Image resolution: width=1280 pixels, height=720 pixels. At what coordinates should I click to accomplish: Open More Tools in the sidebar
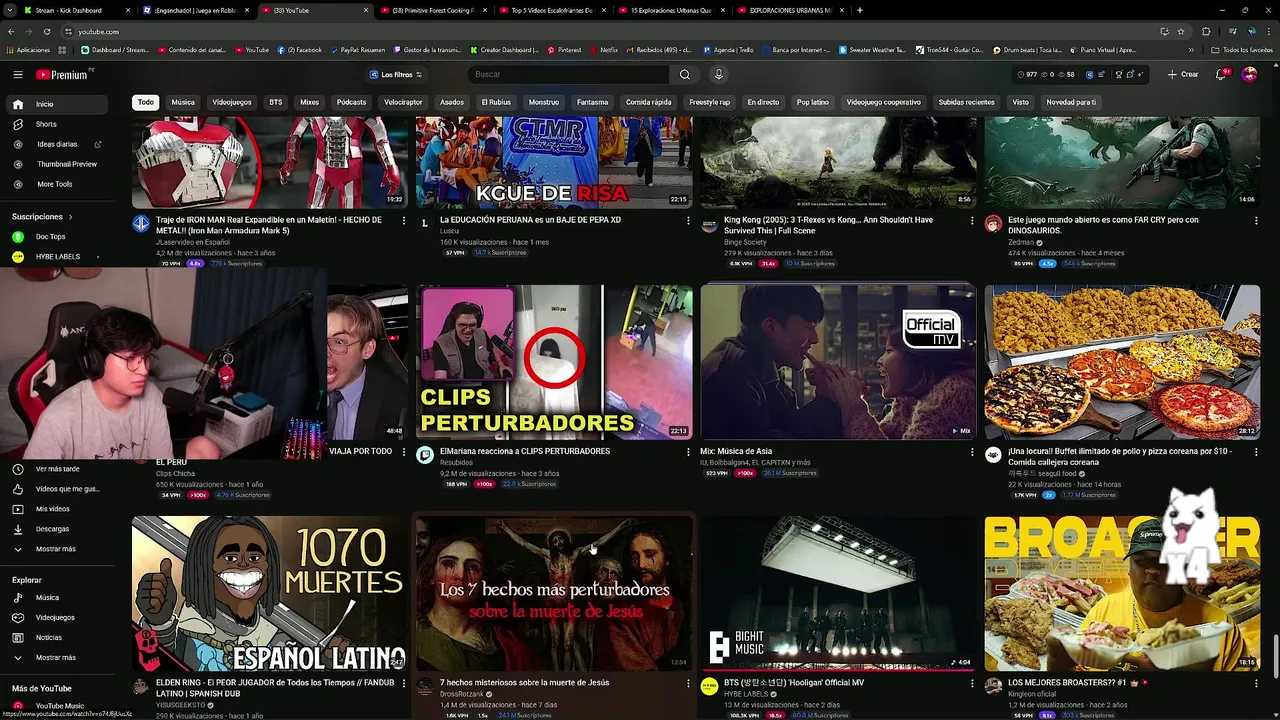coord(57,184)
